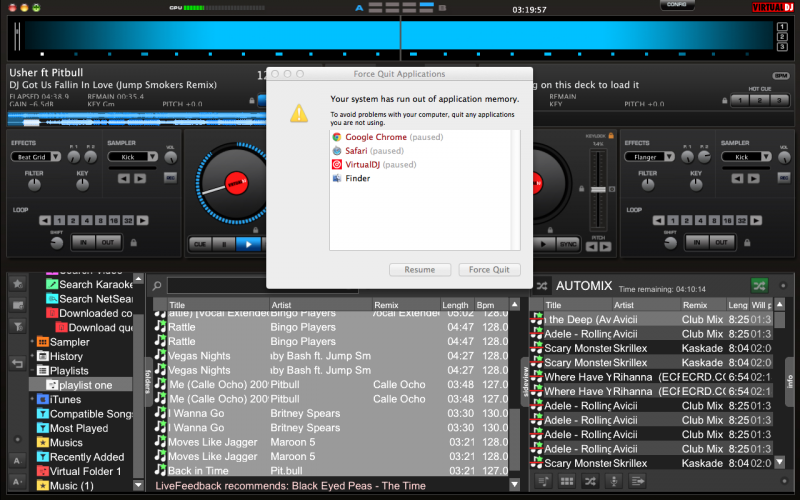Select waveform view 2 button
Screen dimensions: 800x500
(x=782, y=37)
